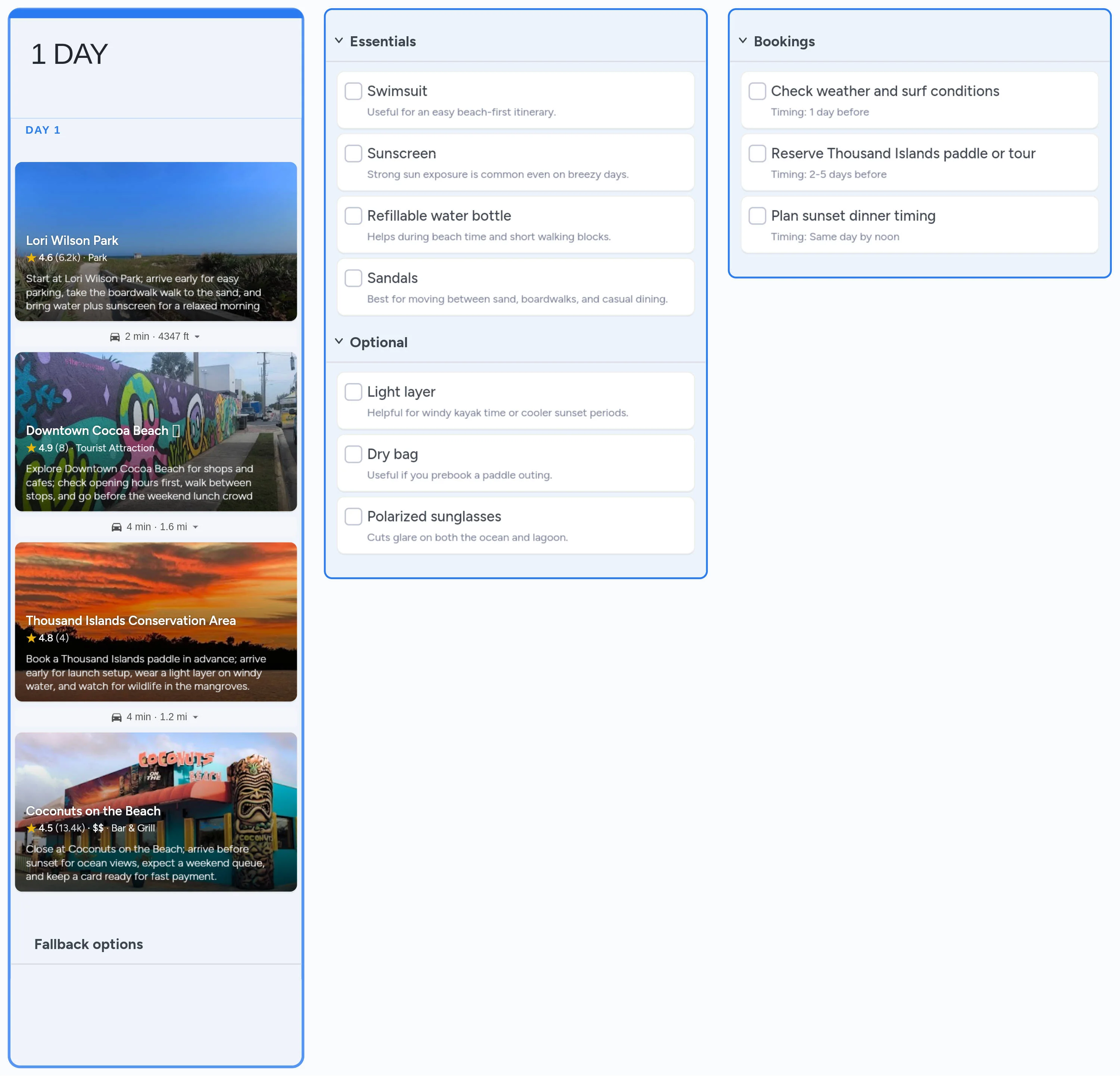
Task: Click the car icon beneath Thousand Islands card
Action: click(116, 716)
